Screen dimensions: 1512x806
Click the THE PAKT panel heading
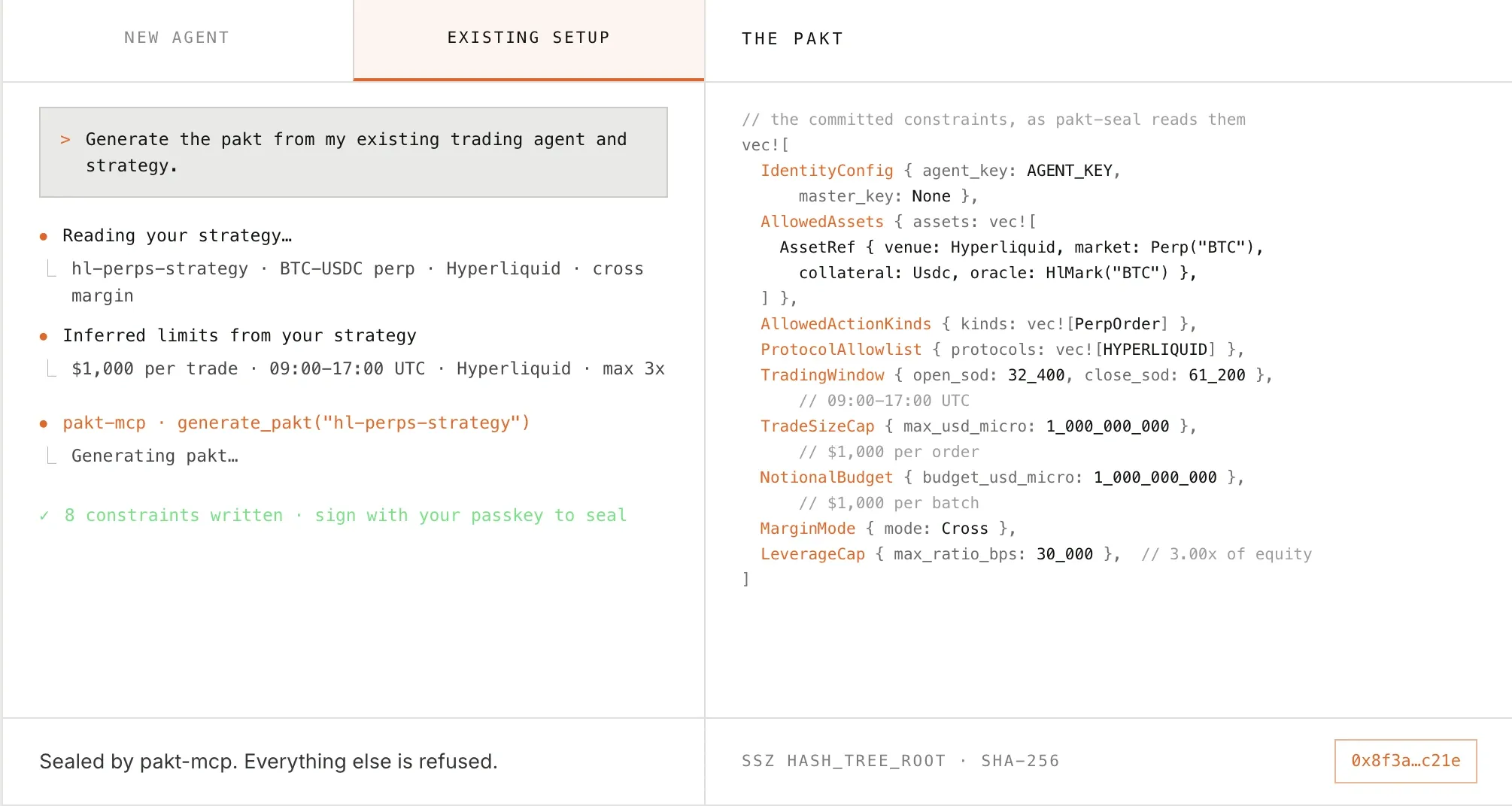792,39
